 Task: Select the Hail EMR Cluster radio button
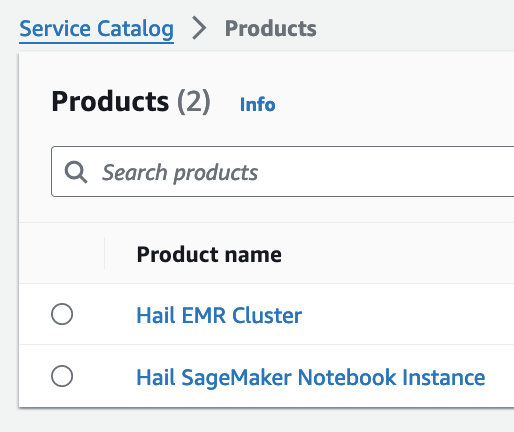[62, 314]
